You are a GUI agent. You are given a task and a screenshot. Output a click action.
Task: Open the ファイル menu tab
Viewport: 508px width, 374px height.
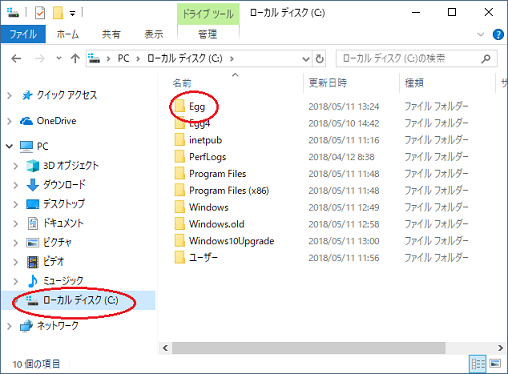(23, 34)
